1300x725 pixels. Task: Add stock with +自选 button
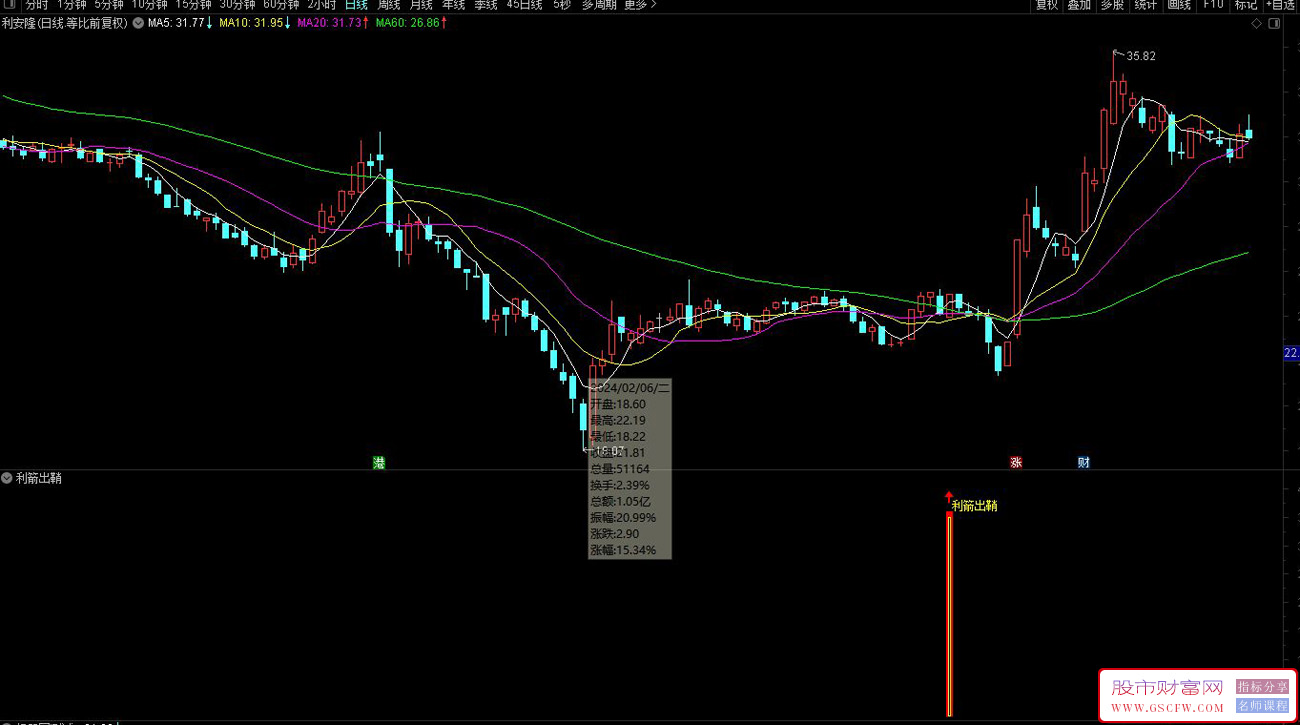coord(1280,5)
